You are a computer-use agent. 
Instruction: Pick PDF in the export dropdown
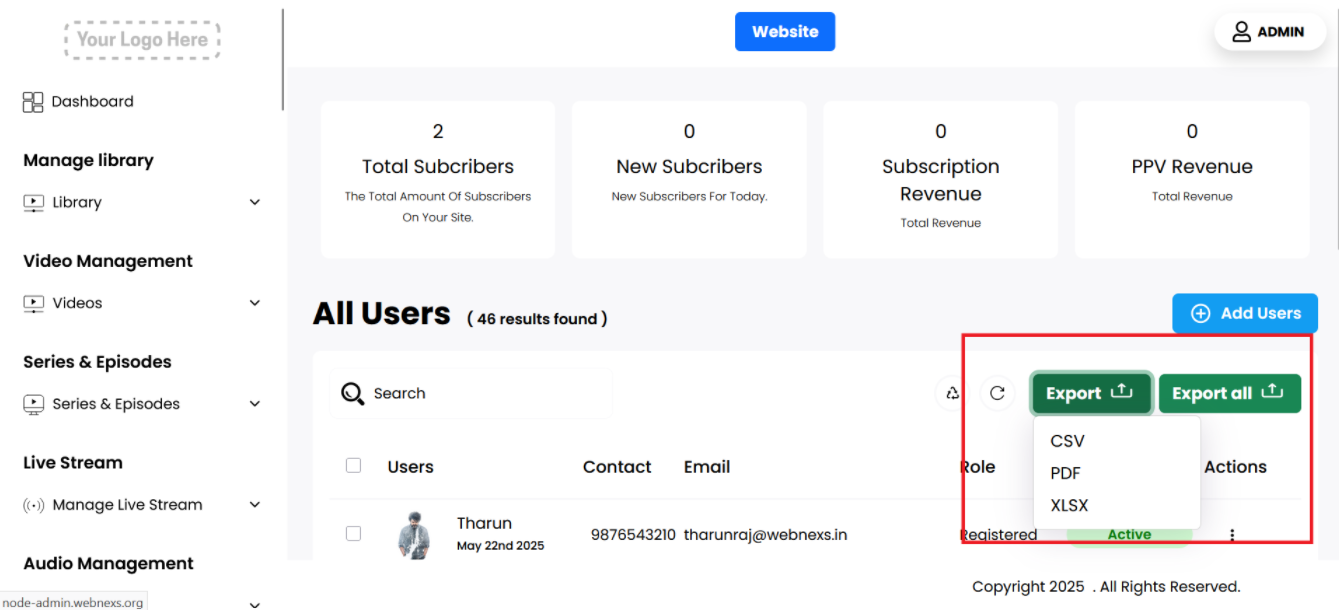tap(1065, 473)
